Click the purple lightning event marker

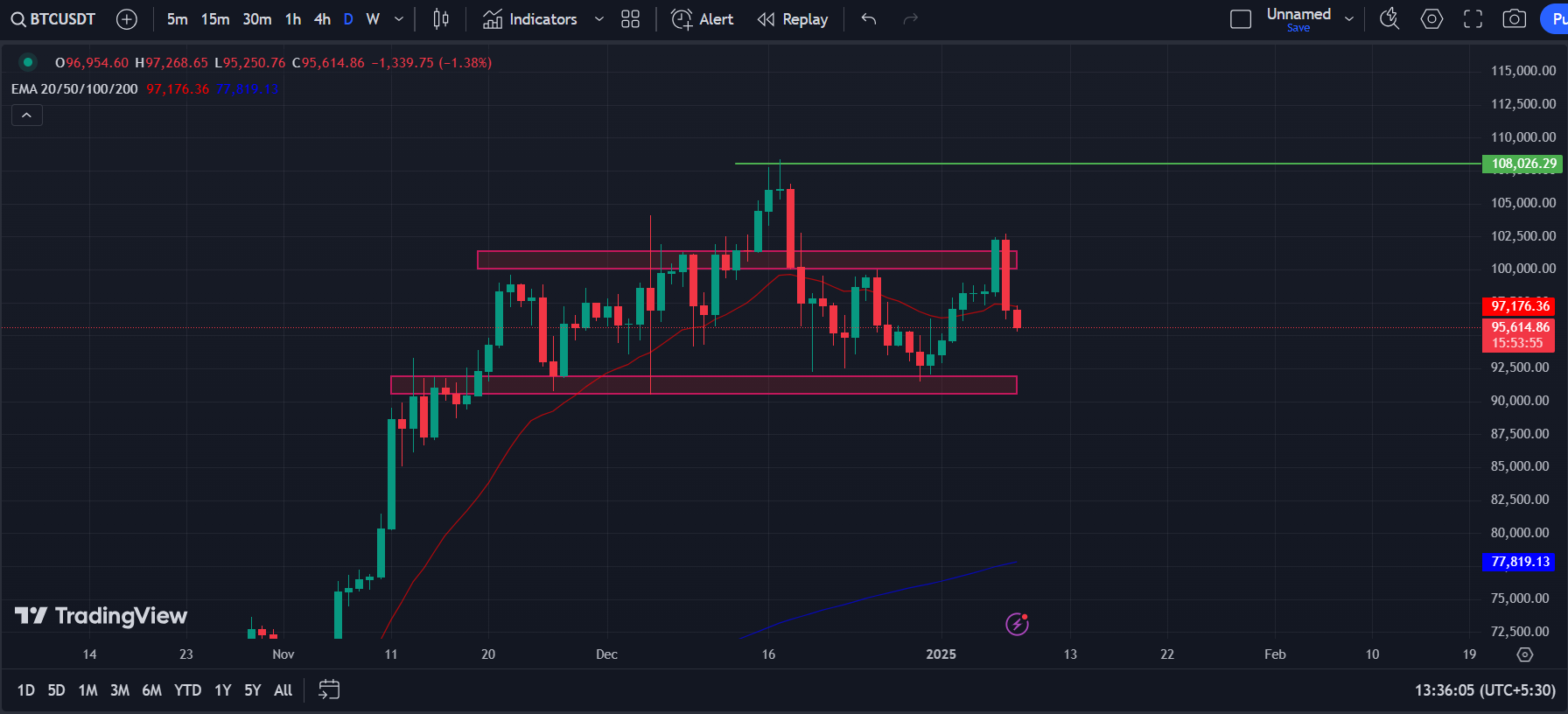coord(1017,624)
